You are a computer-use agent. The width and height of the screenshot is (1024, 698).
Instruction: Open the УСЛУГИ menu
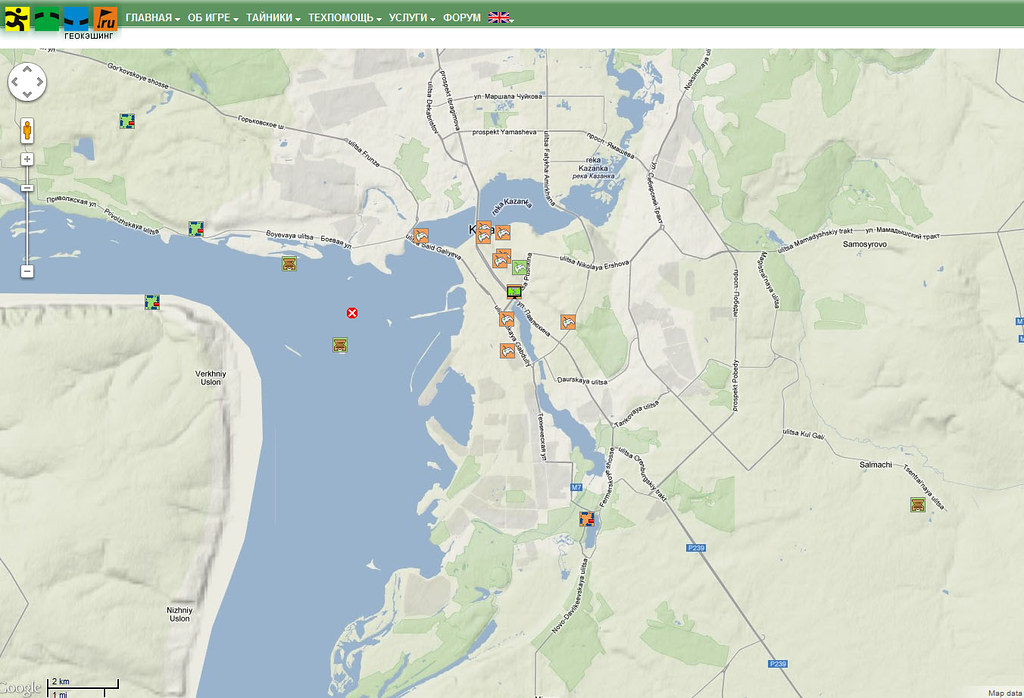point(411,18)
